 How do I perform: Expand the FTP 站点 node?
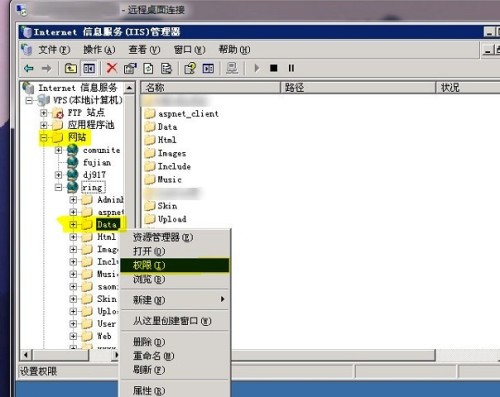coord(43,113)
